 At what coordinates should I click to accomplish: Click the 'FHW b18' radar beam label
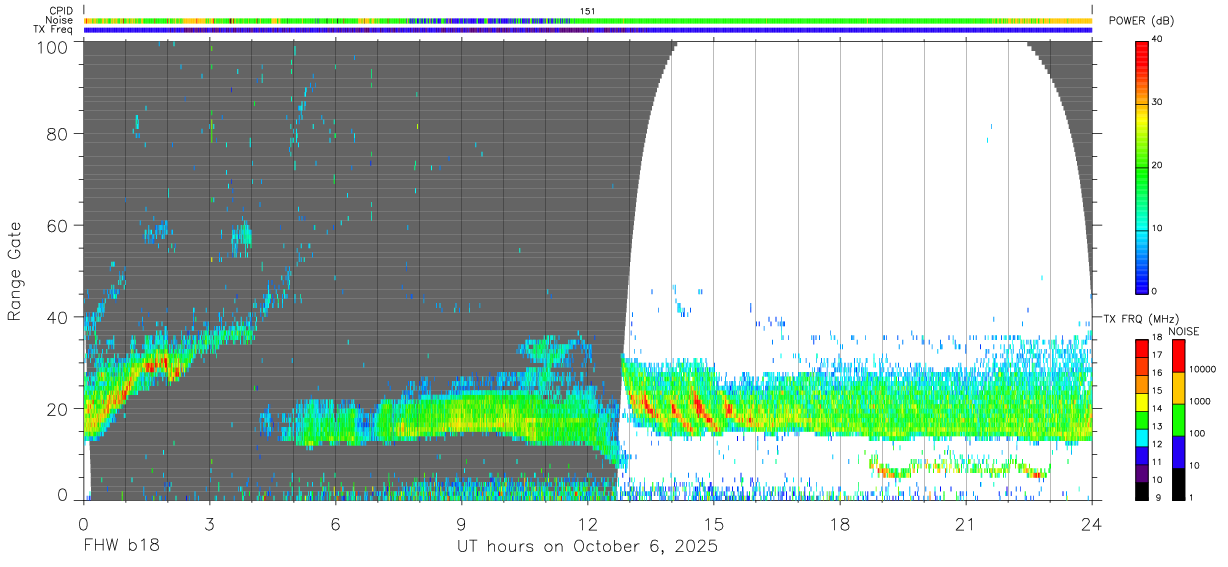click(x=121, y=547)
